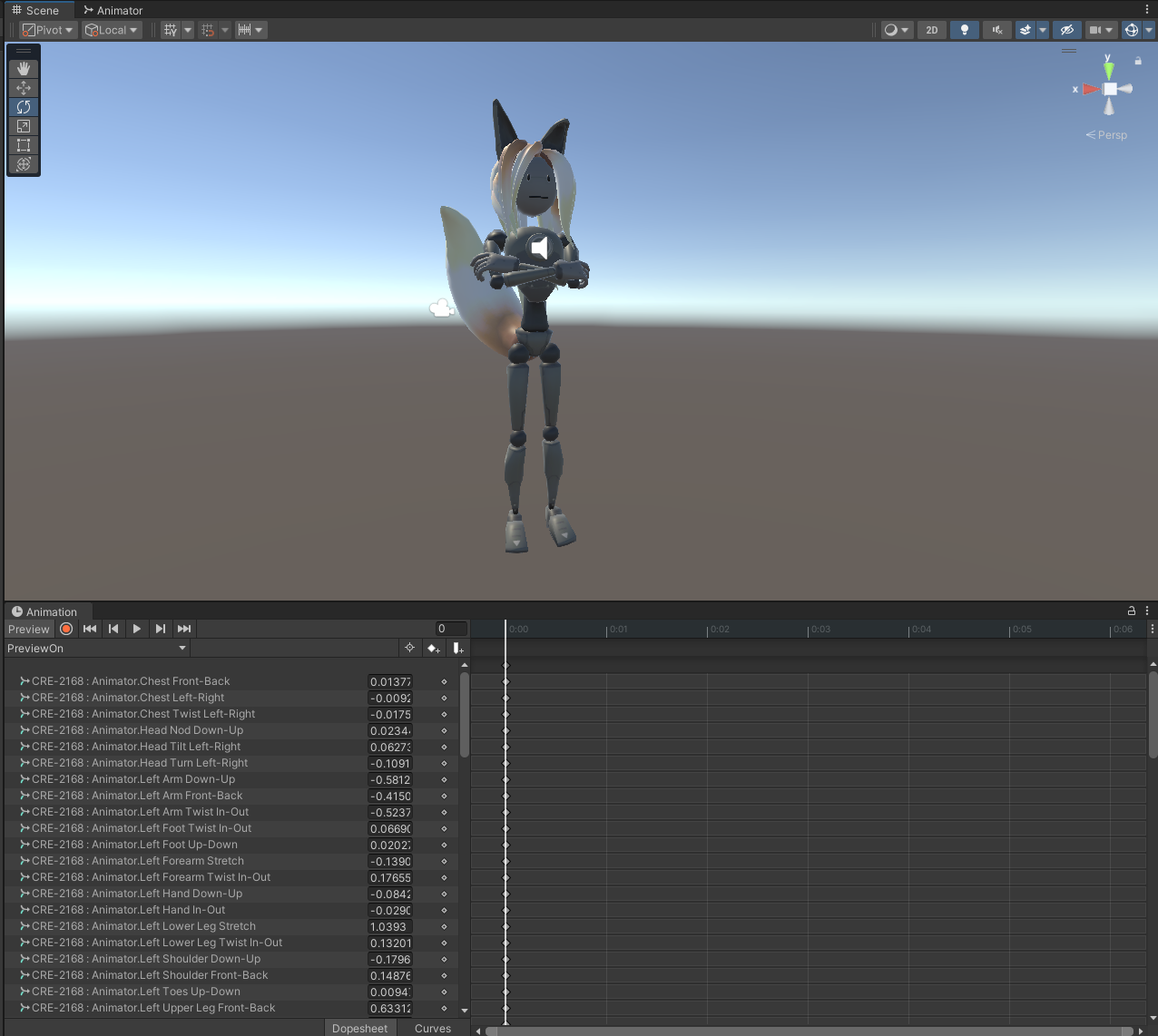Image resolution: width=1158 pixels, height=1036 pixels.
Task: Open the gizmos dropdown arrow
Action: pos(1149,30)
